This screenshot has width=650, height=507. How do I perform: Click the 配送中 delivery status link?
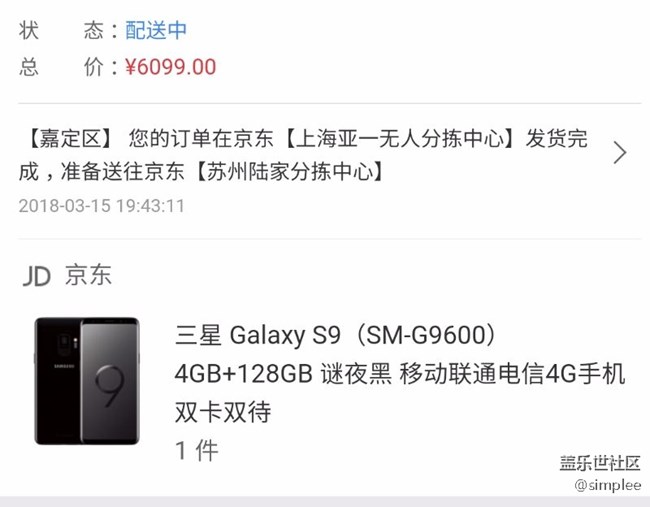click(x=156, y=30)
